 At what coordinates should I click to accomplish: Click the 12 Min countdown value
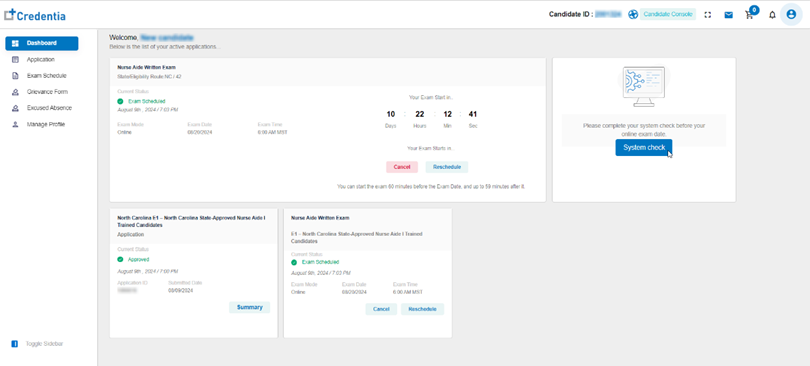click(x=447, y=114)
